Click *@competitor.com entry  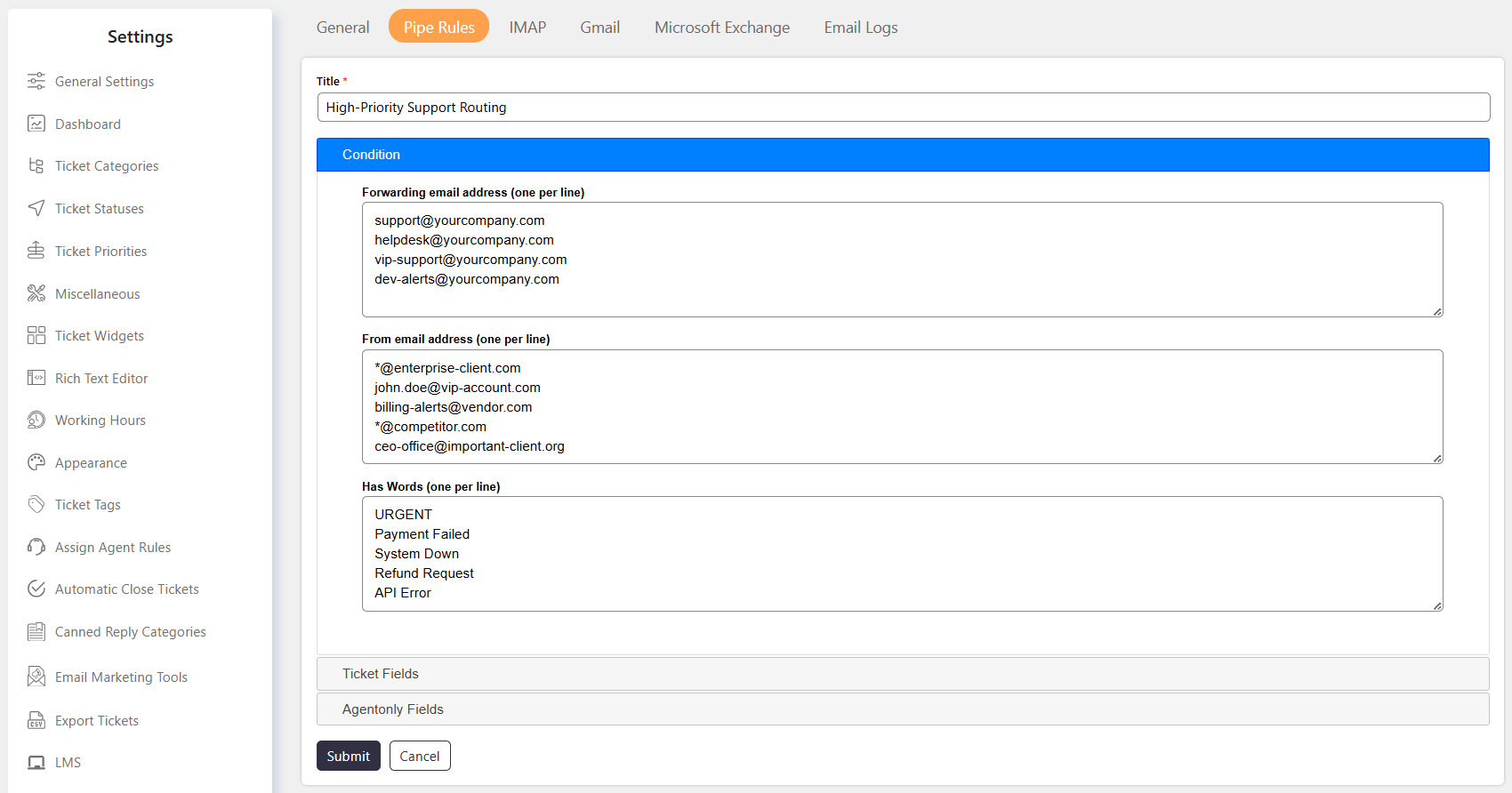click(430, 427)
